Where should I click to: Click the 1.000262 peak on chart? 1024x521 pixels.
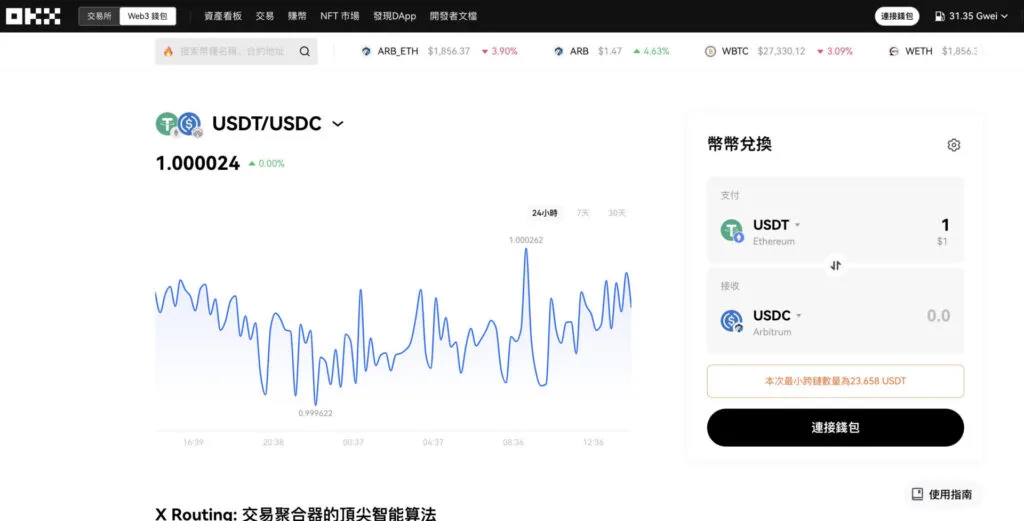coord(526,250)
